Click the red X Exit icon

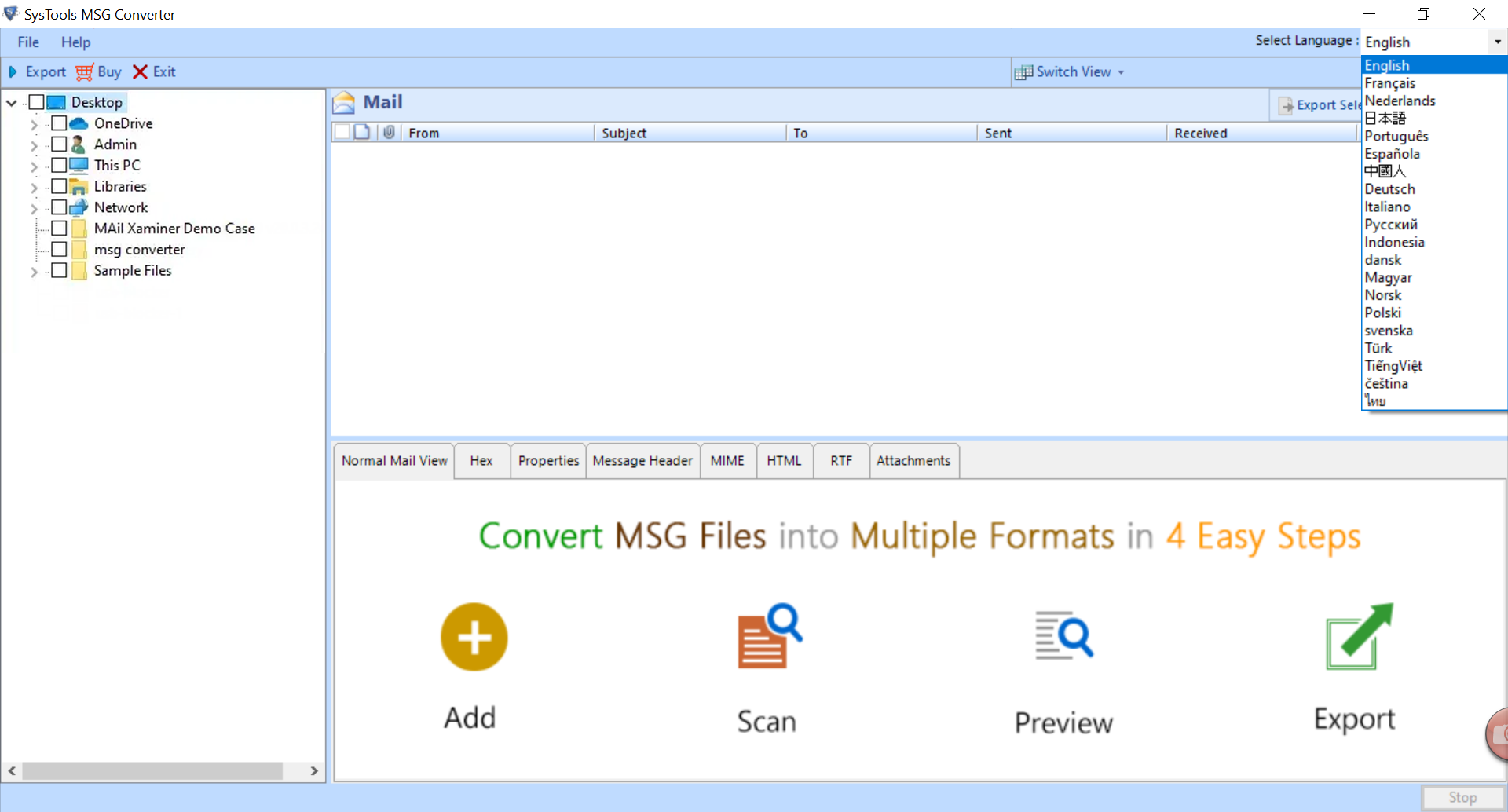click(140, 72)
